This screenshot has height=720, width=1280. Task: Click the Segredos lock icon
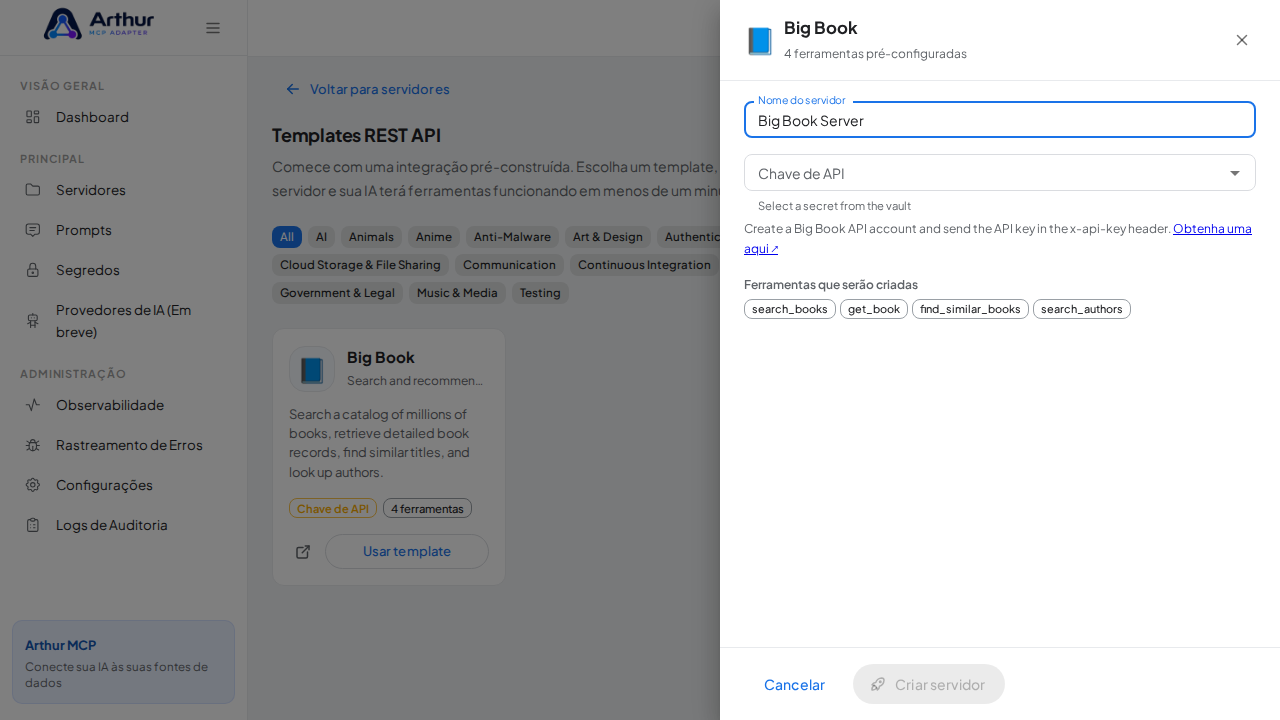33,270
